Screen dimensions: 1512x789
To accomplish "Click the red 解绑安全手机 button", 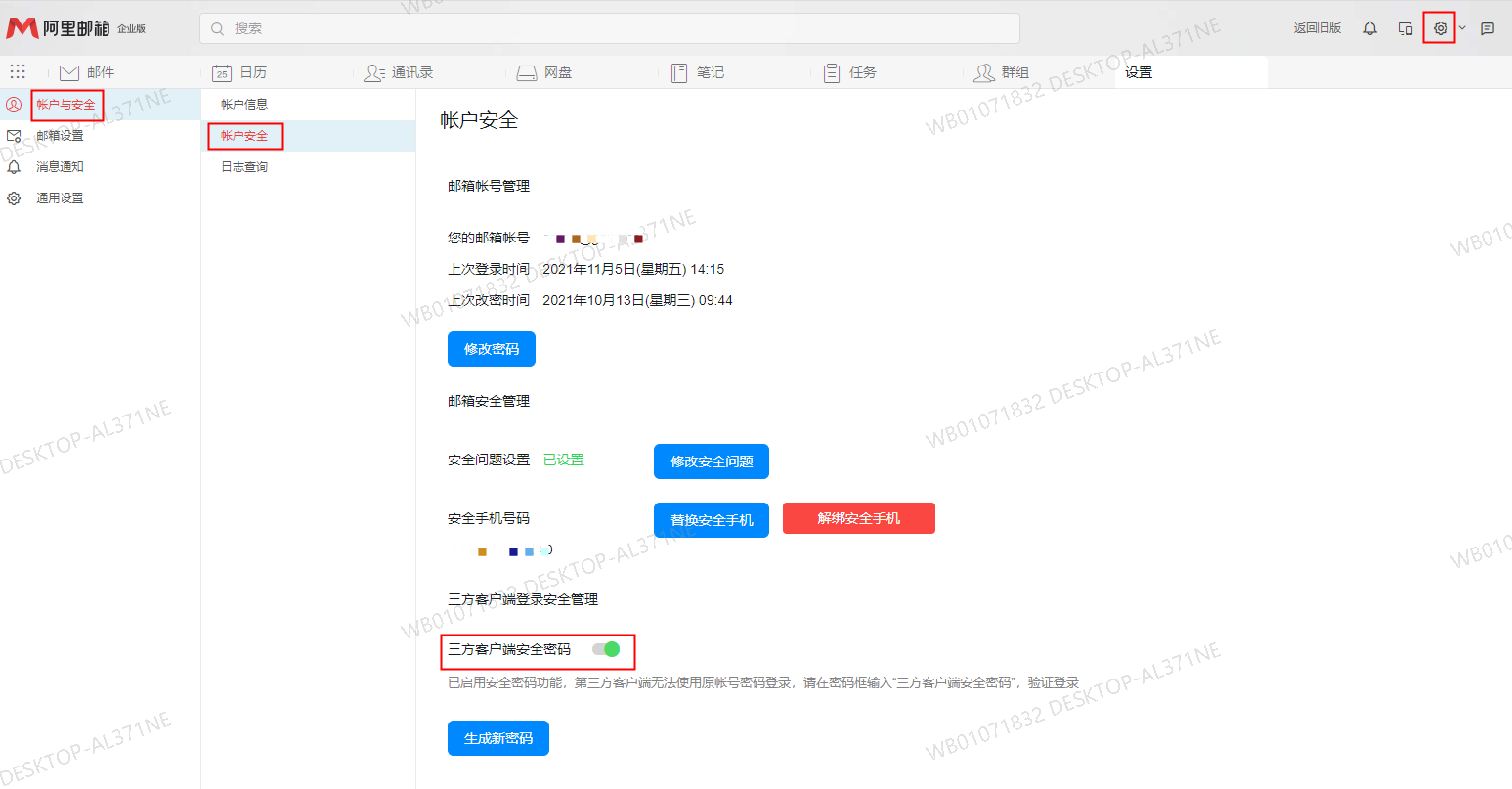I will coord(858,518).
